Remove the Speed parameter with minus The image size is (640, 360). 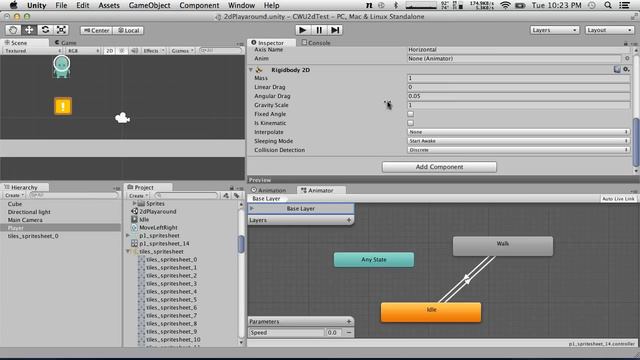pyautogui.click(x=349, y=333)
